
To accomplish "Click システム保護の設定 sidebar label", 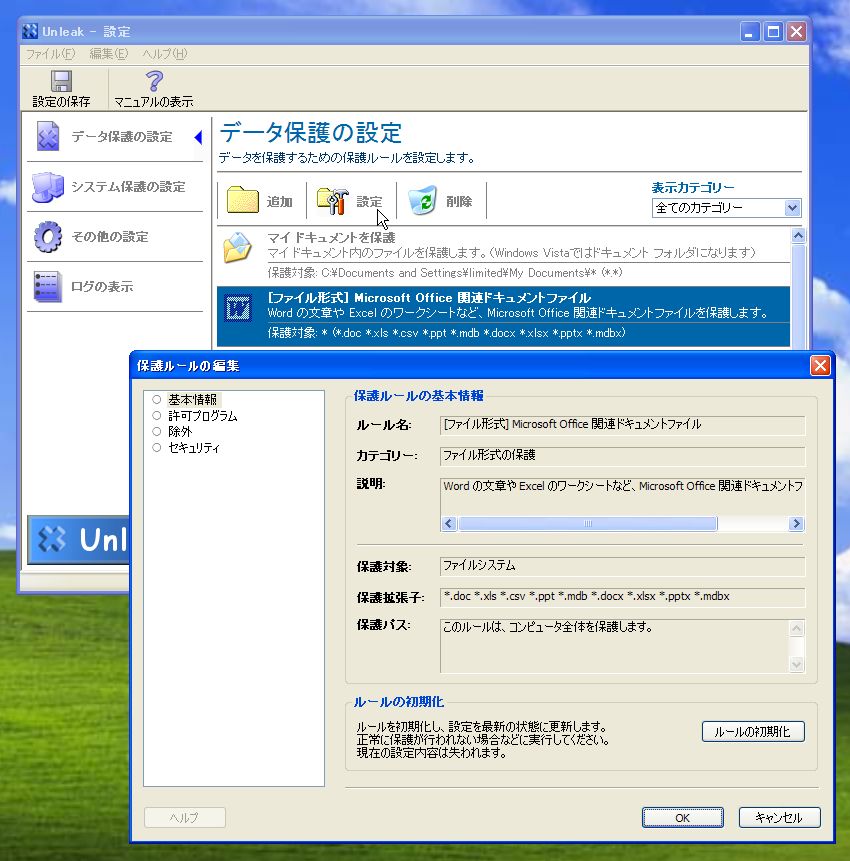I will [128, 187].
